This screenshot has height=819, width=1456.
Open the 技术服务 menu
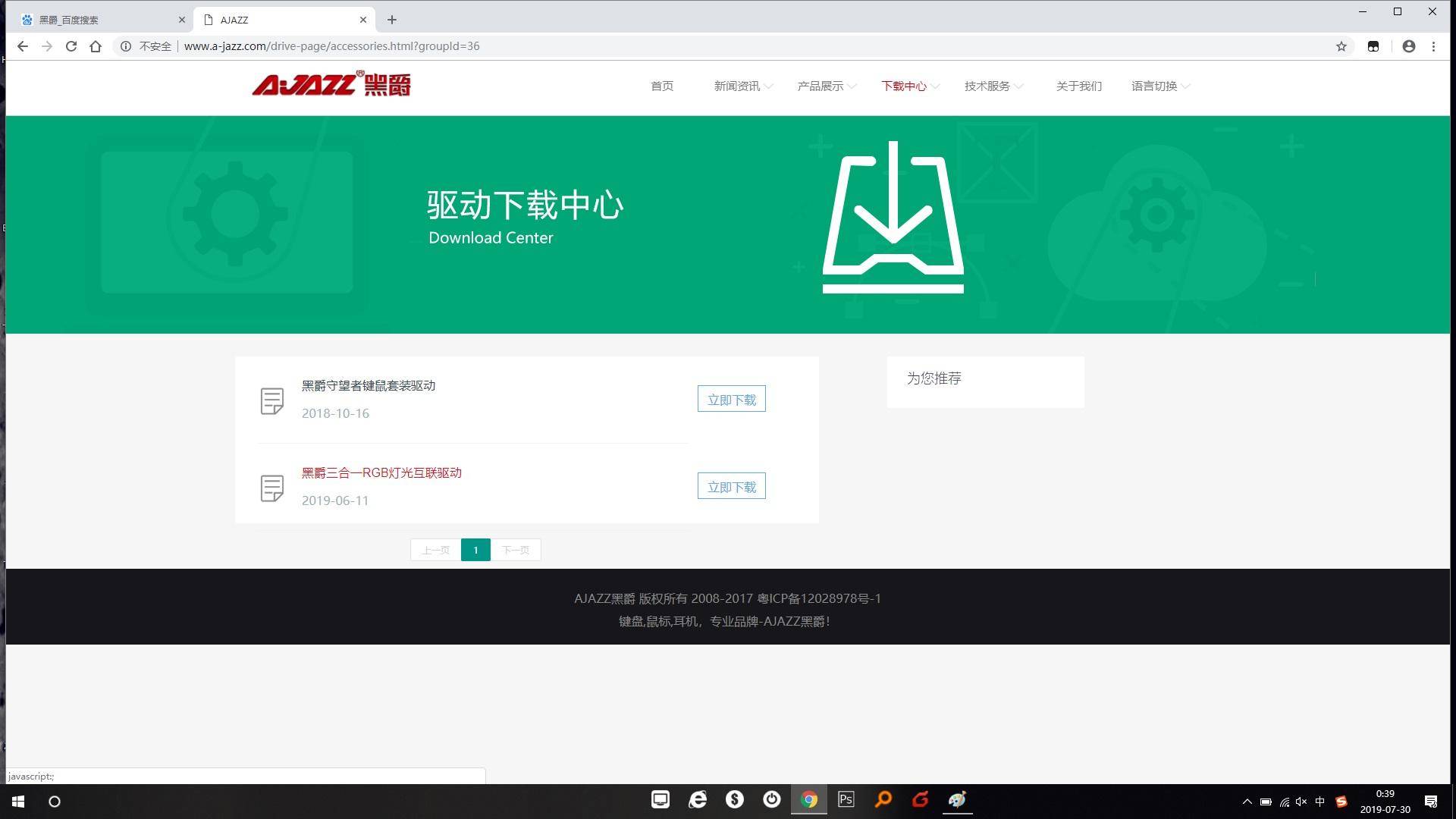987,86
